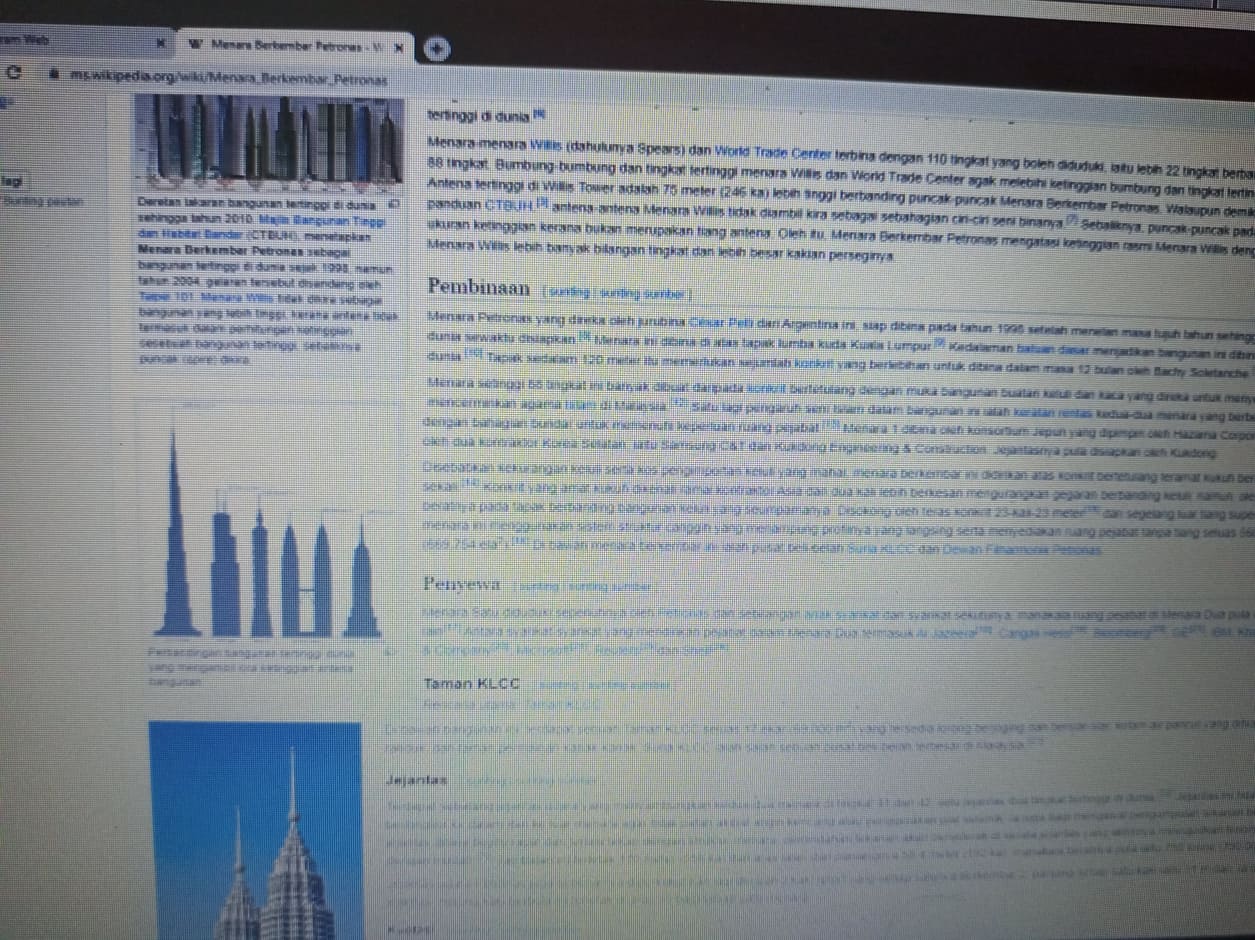Screen dimensions: 1255x940
Task: Close the first browser tab
Action: click(x=160, y=43)
